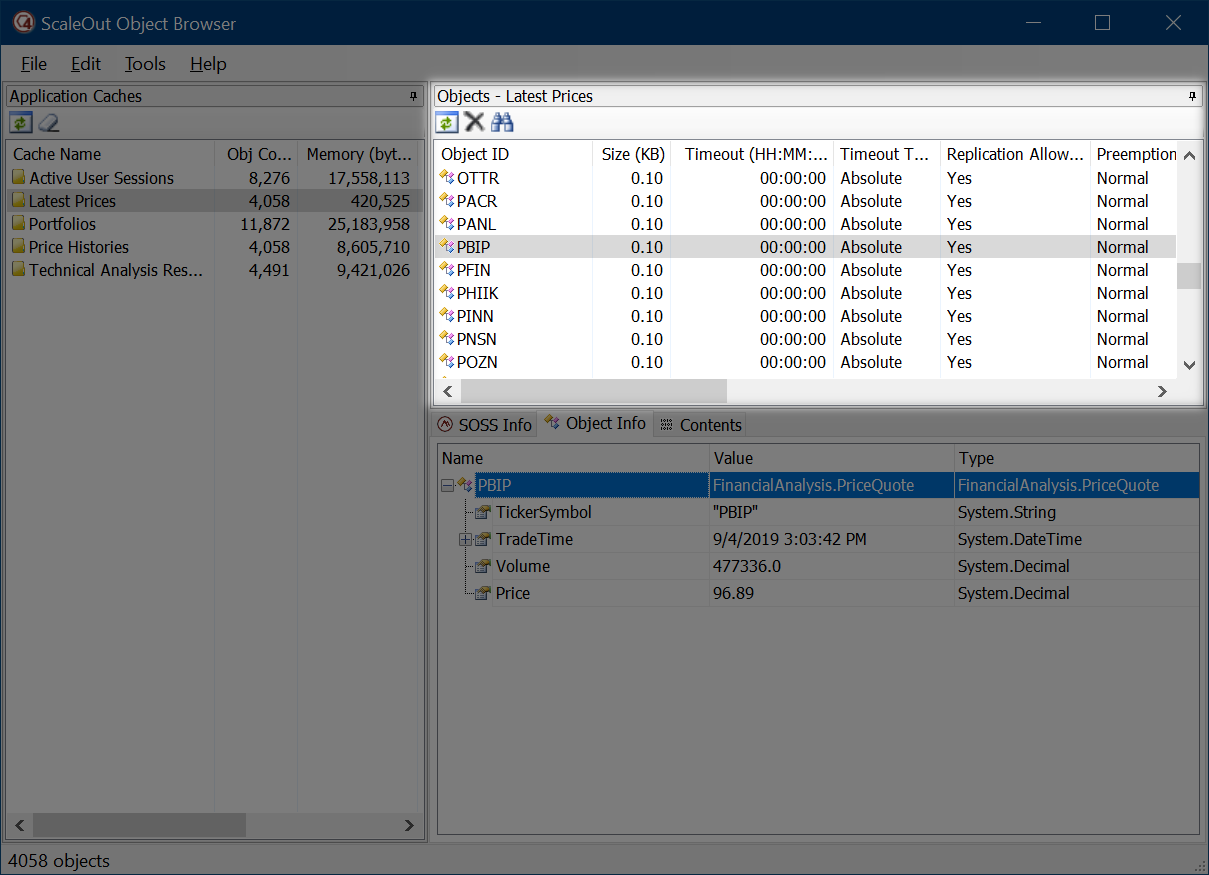Pin the Application Caches panel
Image resolution: width=1209 pixels, height=875 pixels.
(x=413, y=97)
